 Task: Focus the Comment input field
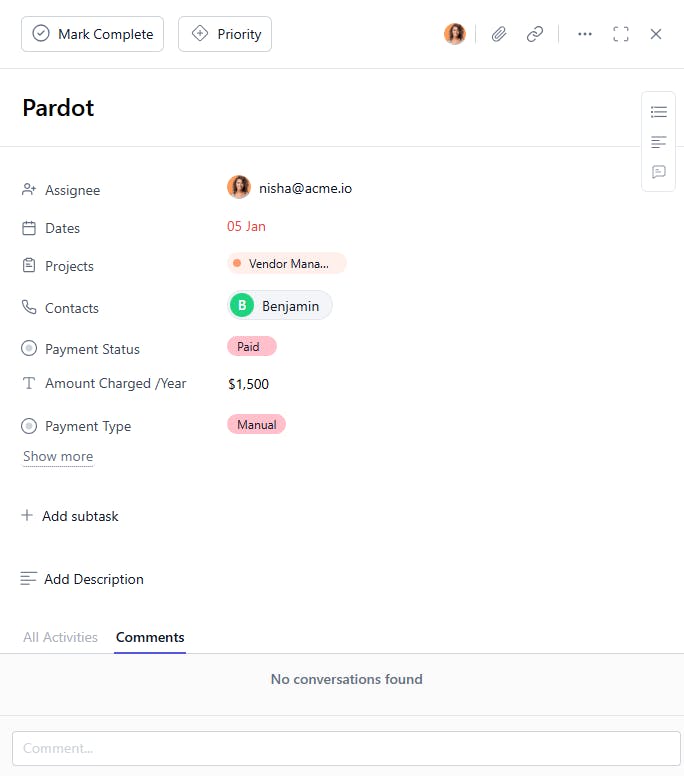click(x=345, y=748)
